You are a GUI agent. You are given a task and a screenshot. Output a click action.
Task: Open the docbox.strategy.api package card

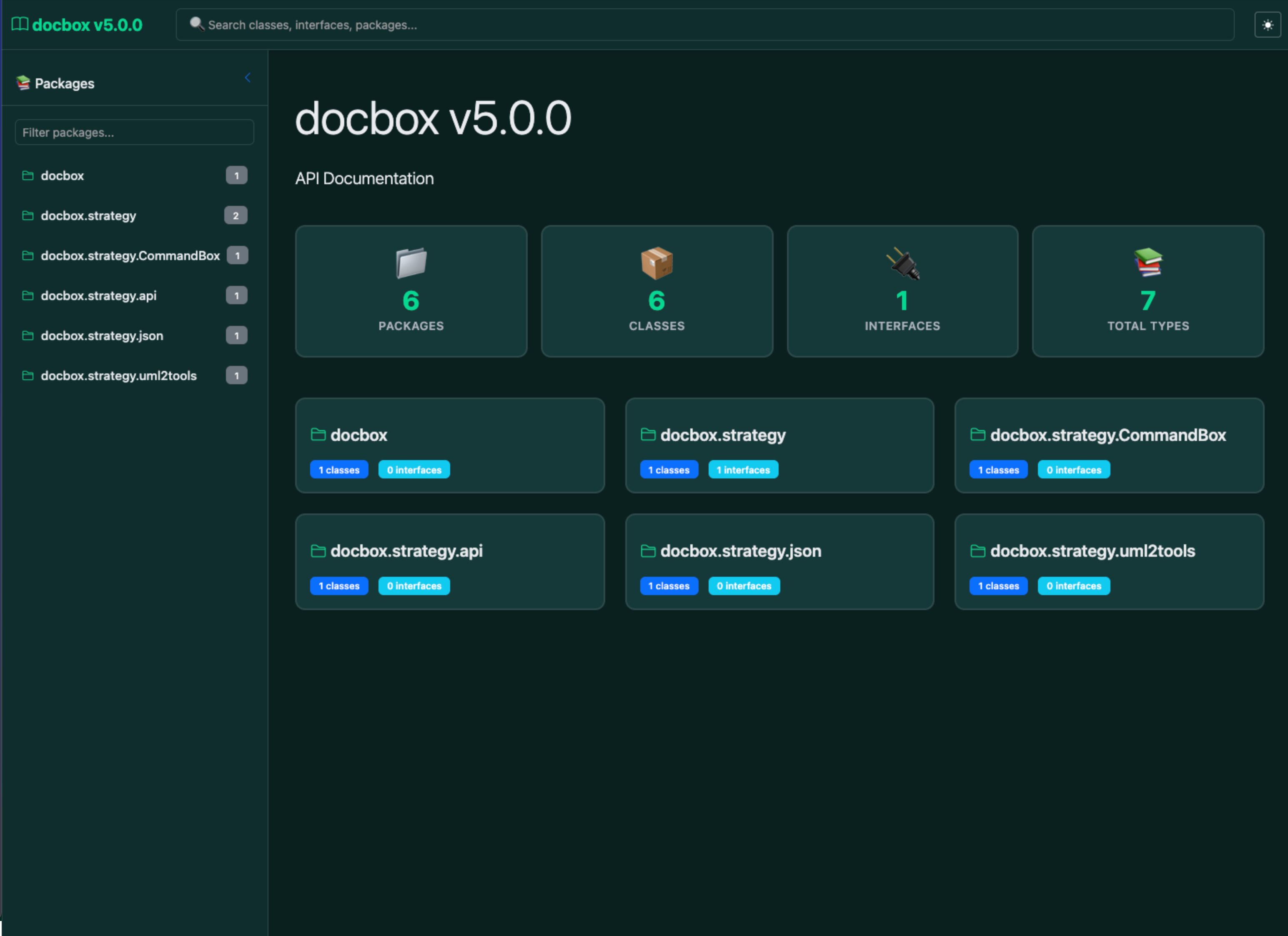[x=406, y=551]
